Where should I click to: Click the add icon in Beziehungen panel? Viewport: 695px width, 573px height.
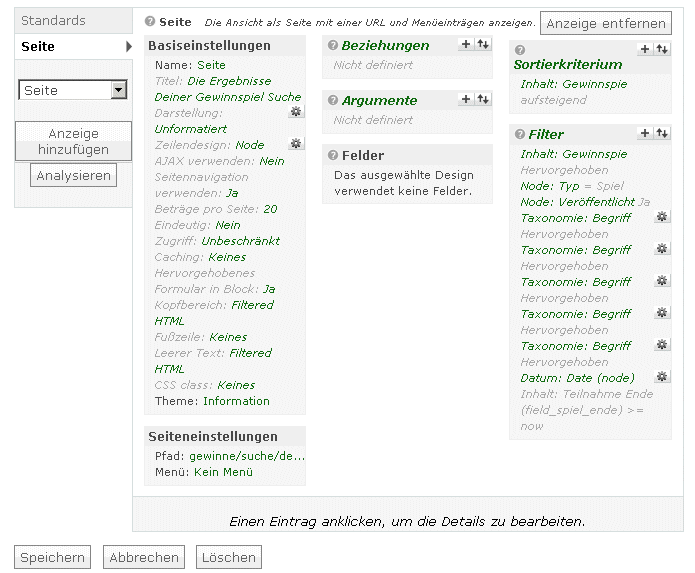(x=465, y=44)
